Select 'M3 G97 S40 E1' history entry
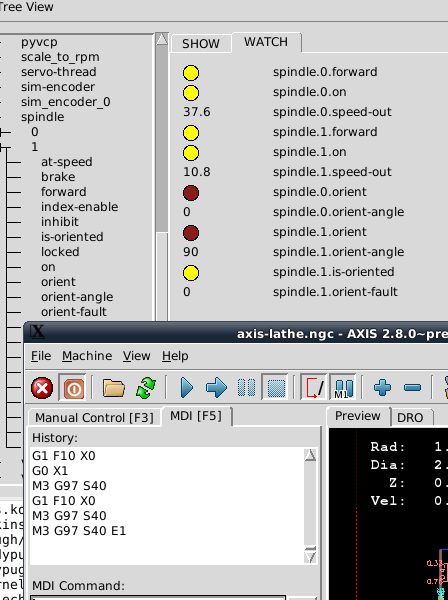This screenshot has height=600, width=448. tap(79, 531)
